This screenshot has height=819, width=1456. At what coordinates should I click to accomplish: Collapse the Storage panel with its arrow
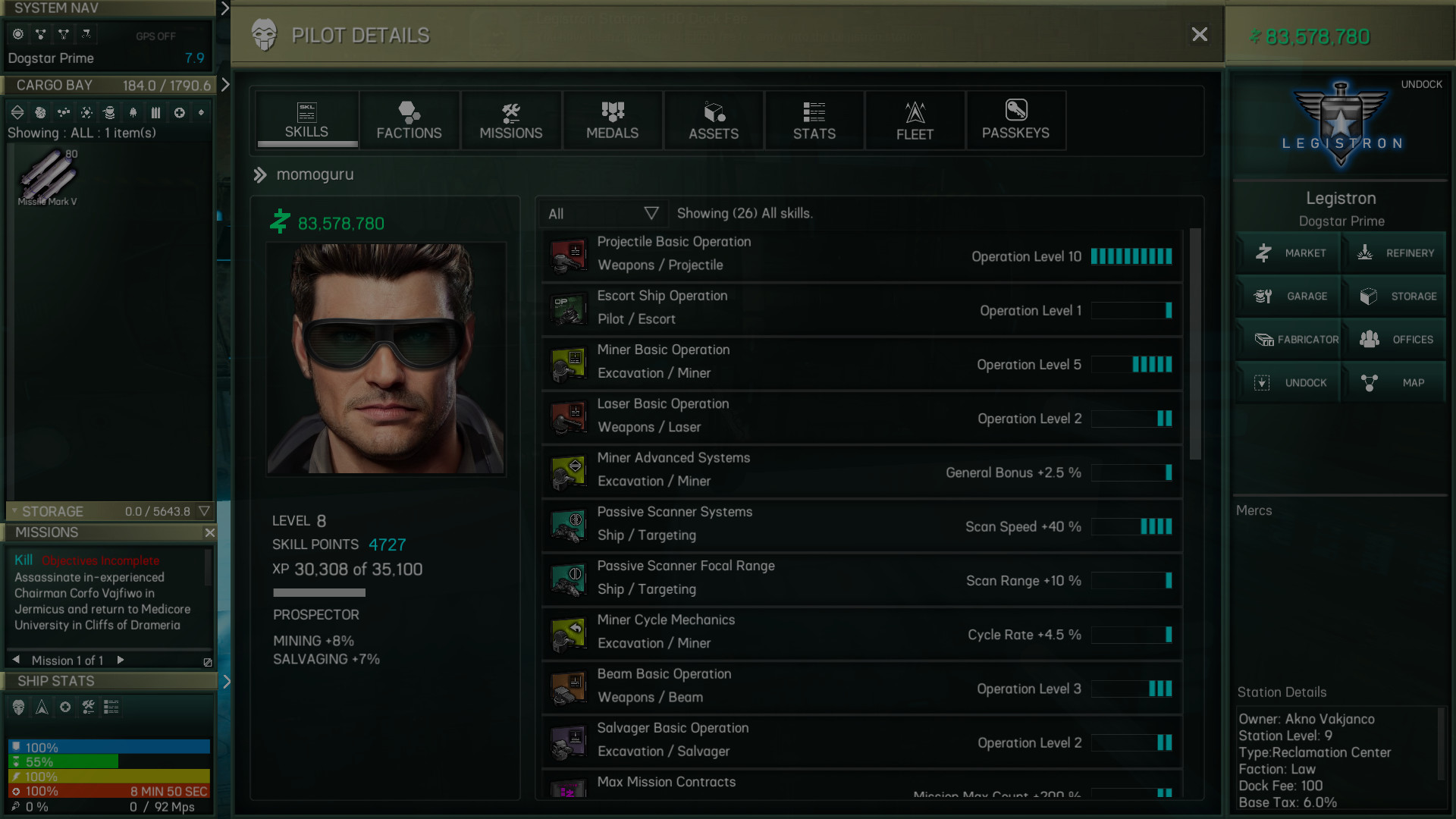(x=203, y=511)
